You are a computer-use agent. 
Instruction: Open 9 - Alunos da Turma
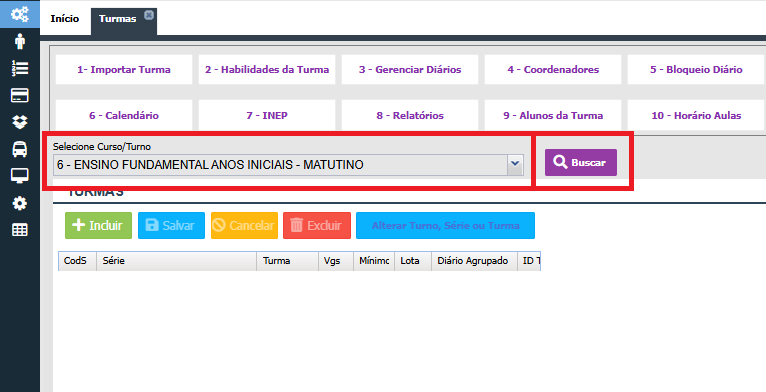pos(553,115)
